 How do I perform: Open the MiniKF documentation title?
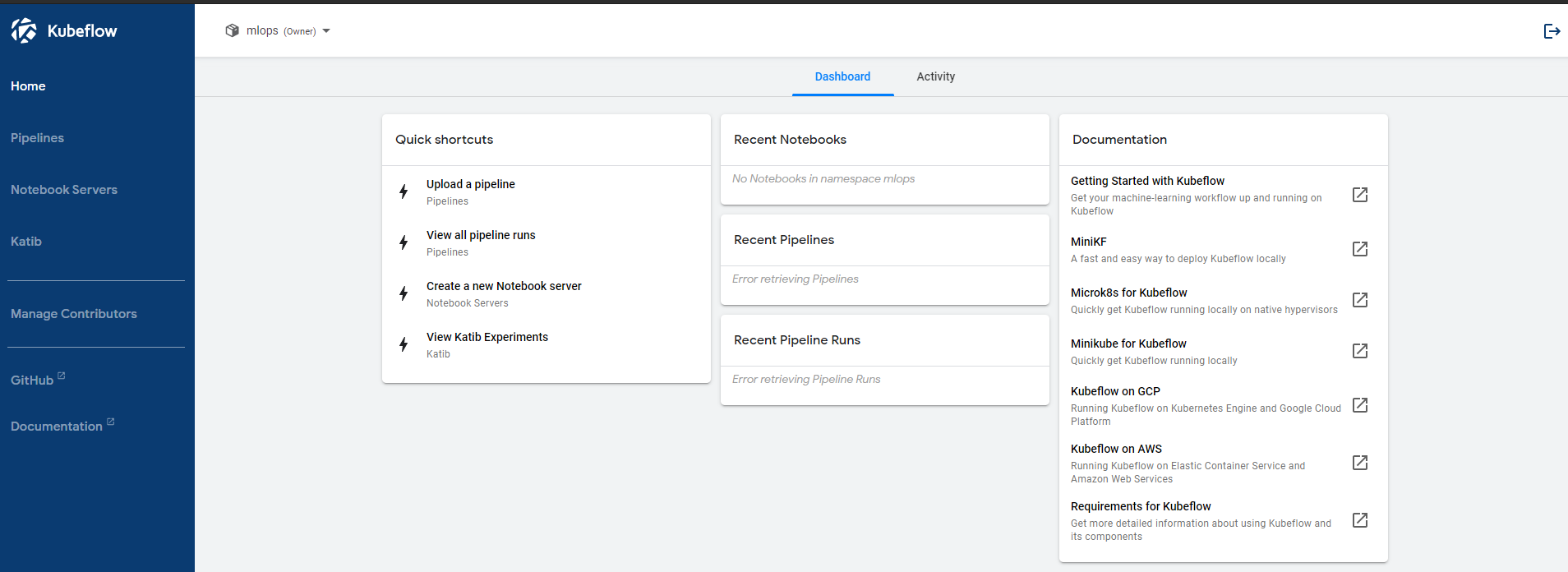pos(1088,242)
